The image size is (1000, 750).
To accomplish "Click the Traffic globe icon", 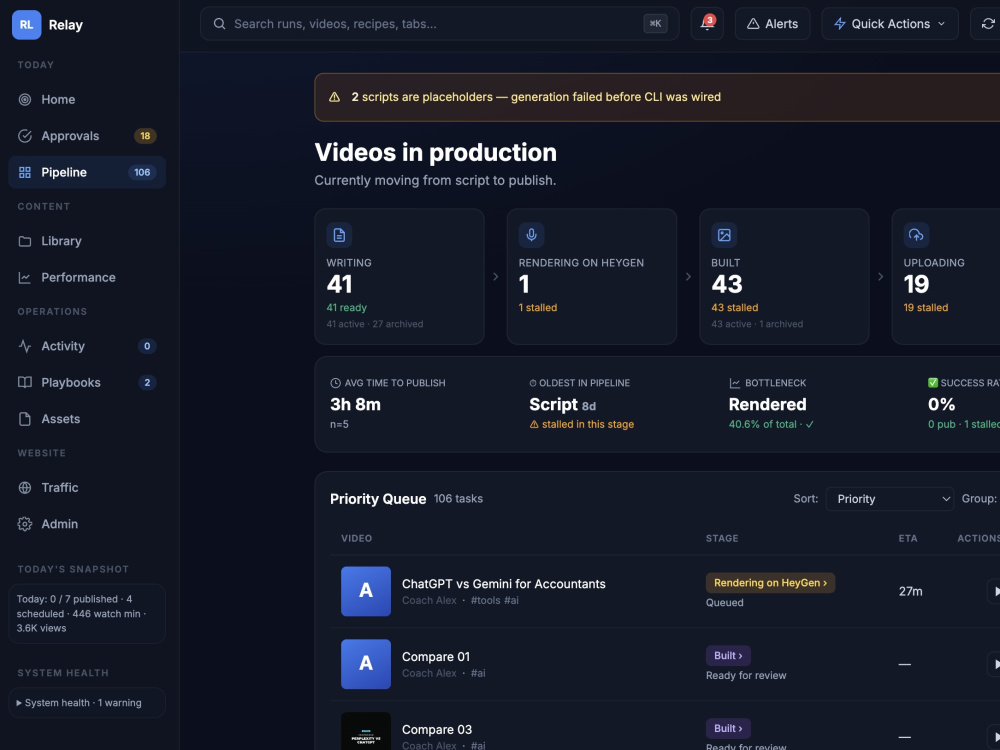I will coord(25,488).
